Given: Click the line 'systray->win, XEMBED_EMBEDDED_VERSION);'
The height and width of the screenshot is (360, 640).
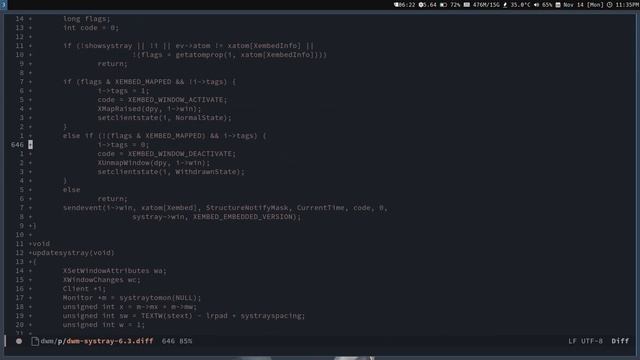Looking at the screenshot, I should pyautogui.click(x=217, y=217).
